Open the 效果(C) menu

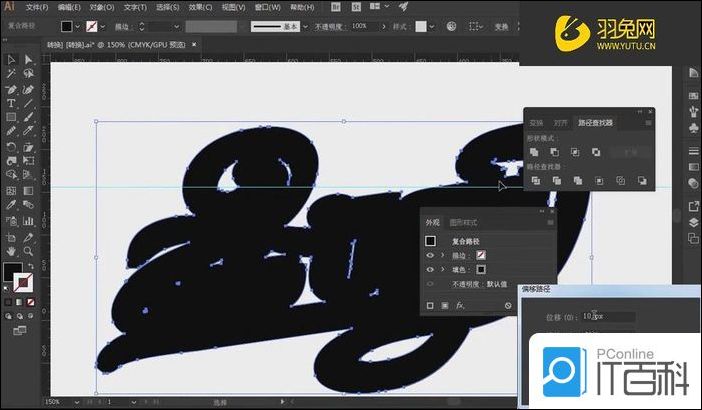coord(194,7)
